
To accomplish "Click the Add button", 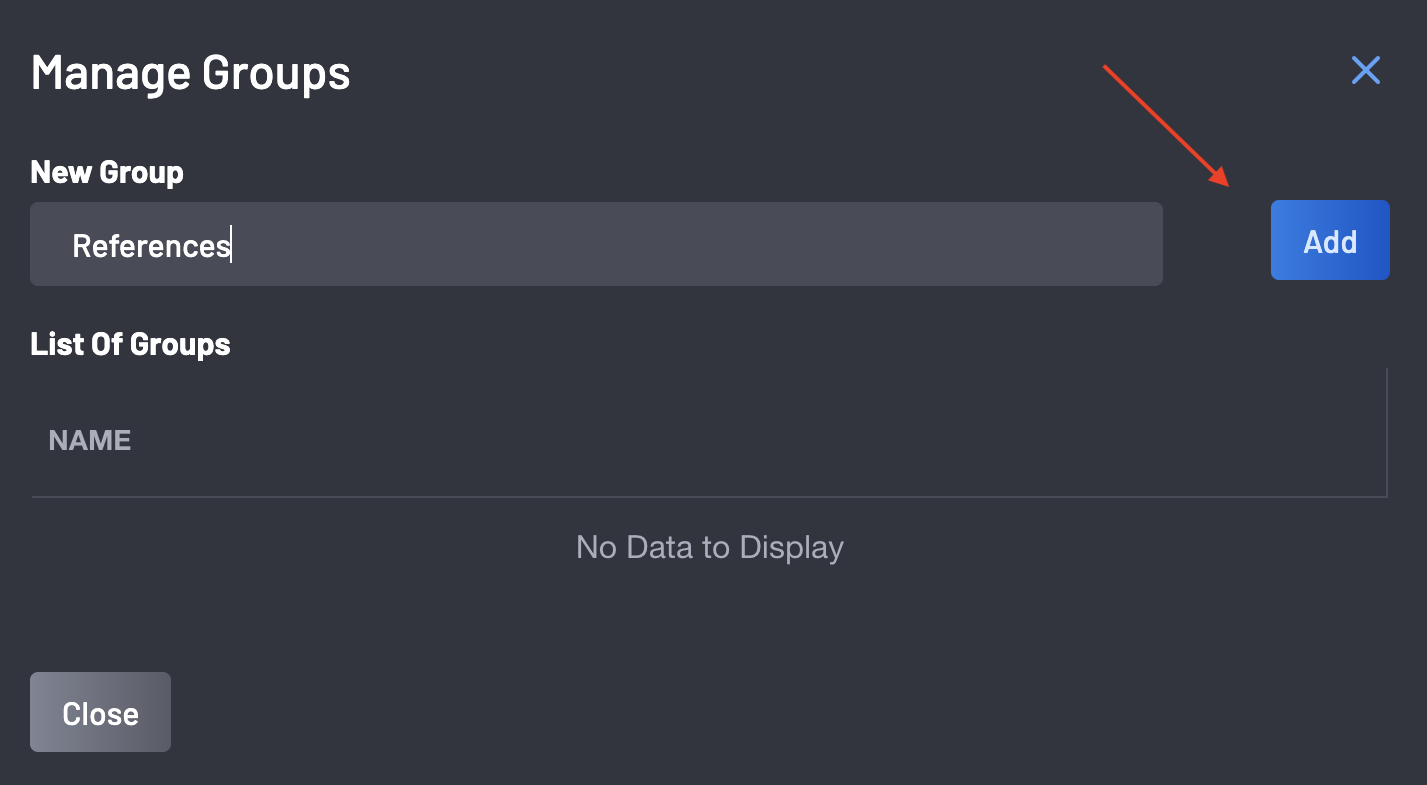I will [x=1329, y=241].
